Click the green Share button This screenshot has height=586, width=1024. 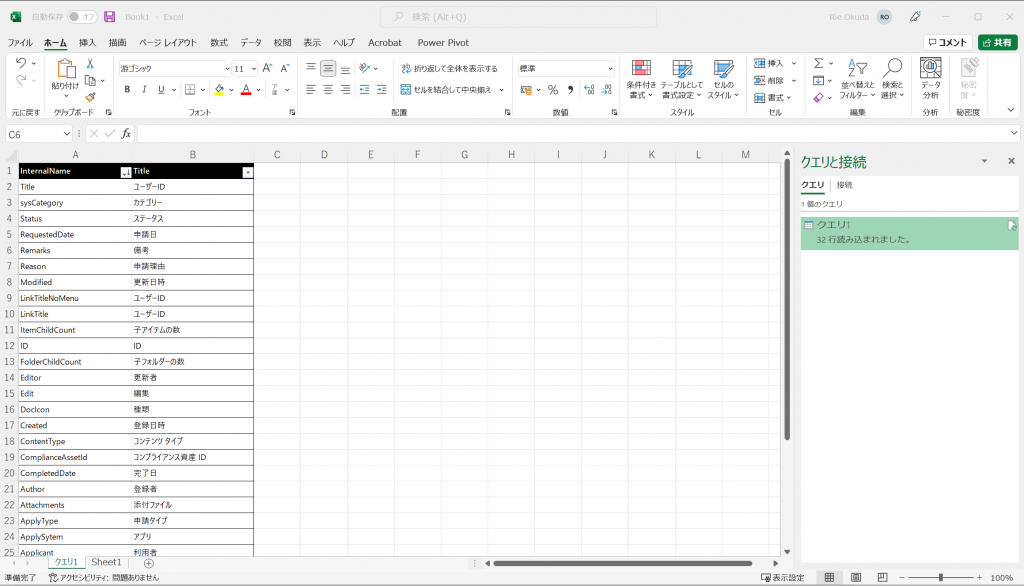[x=997, y=42]
